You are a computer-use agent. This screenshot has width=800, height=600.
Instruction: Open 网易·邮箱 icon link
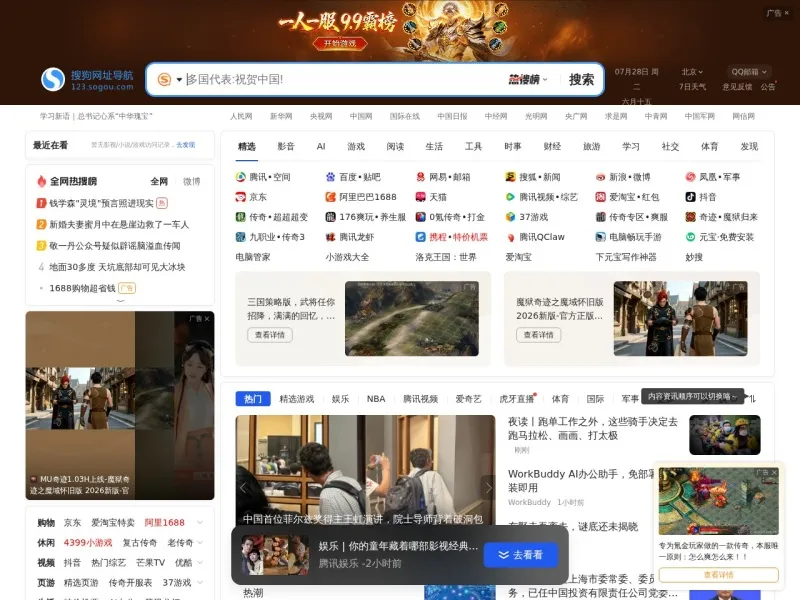(420, 177)
